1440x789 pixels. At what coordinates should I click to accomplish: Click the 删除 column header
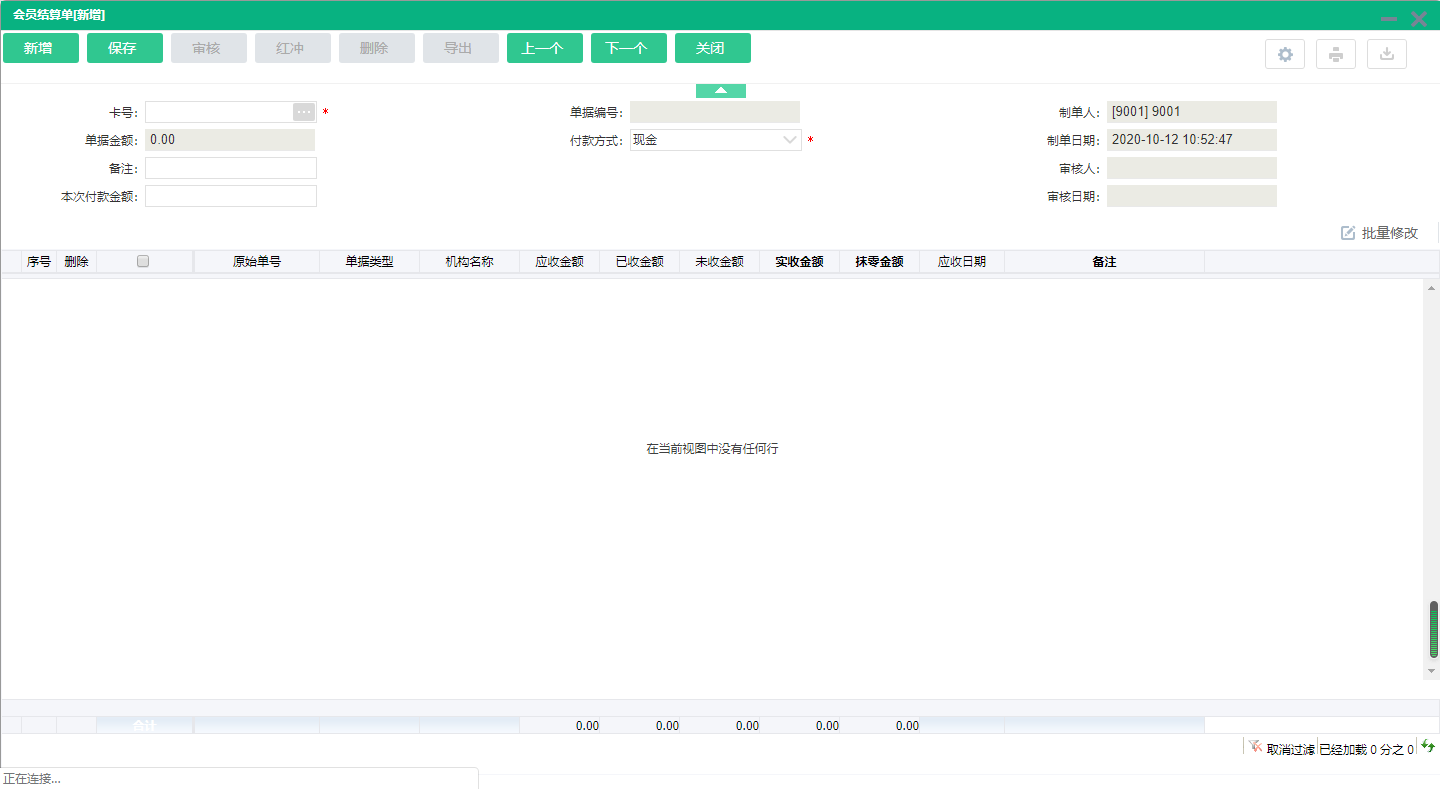(77, 262)
